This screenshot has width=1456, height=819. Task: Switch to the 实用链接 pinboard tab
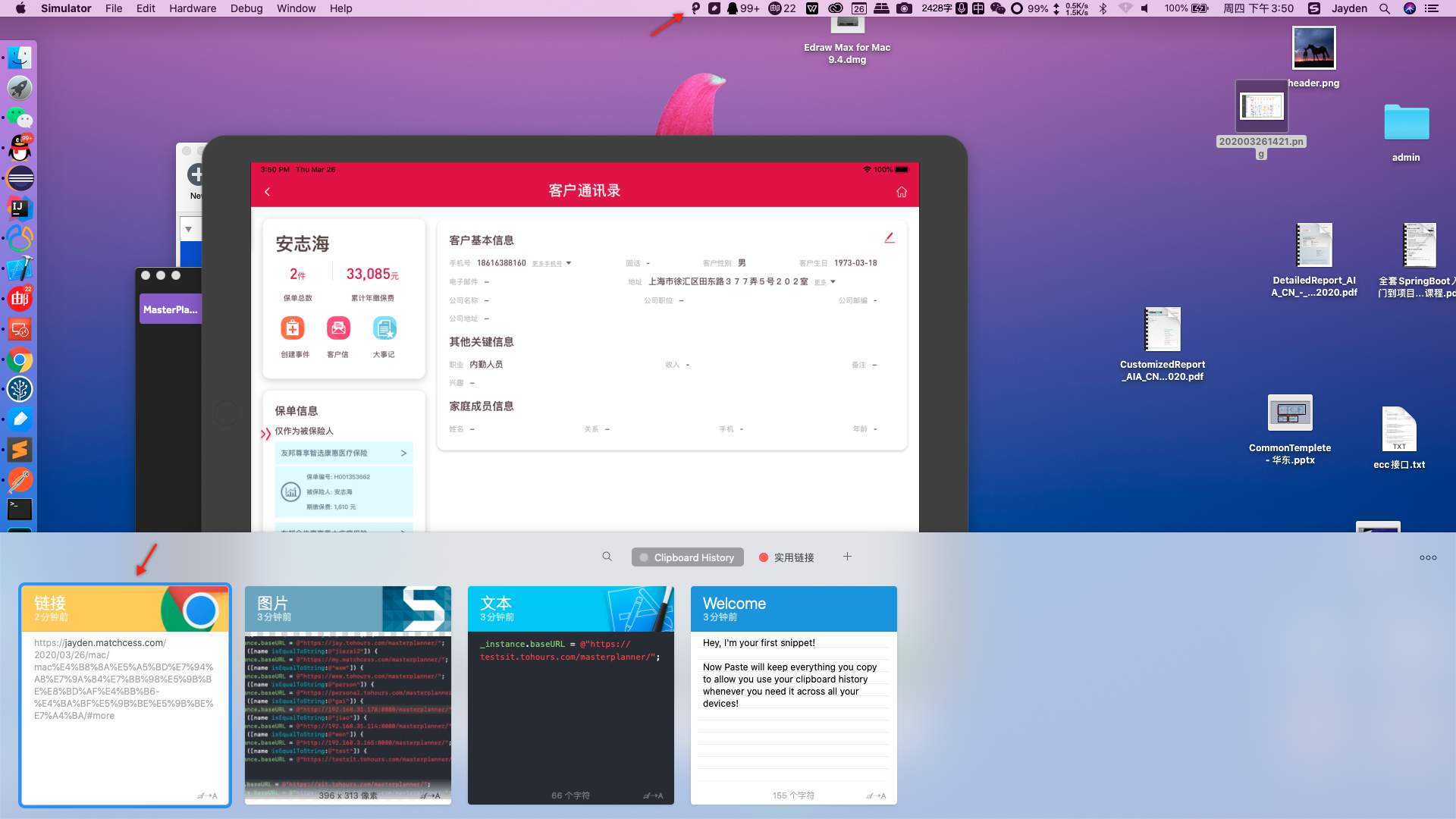tap(786, 557)
